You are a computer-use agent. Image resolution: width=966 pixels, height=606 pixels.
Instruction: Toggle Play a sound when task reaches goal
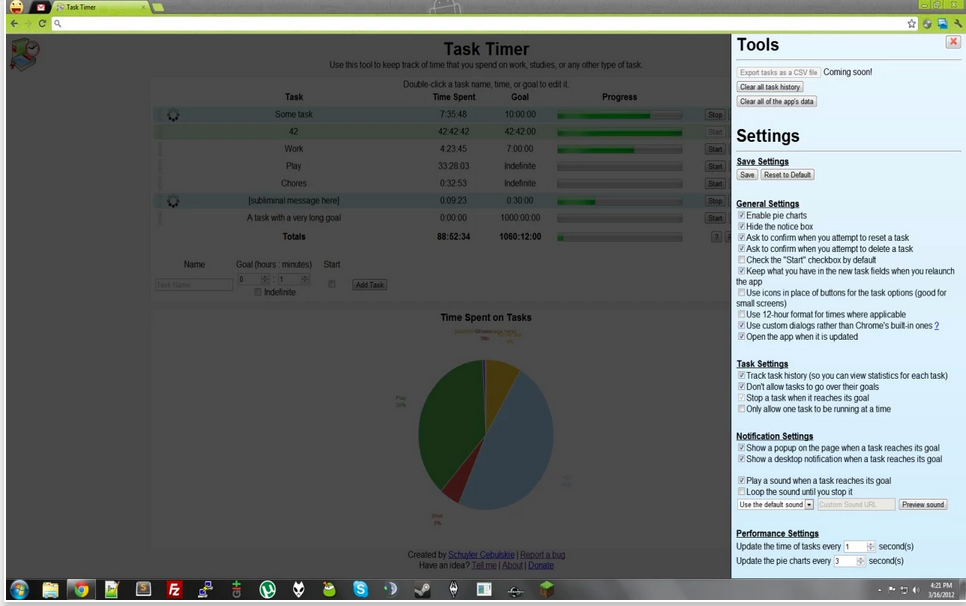pos(742,480)
